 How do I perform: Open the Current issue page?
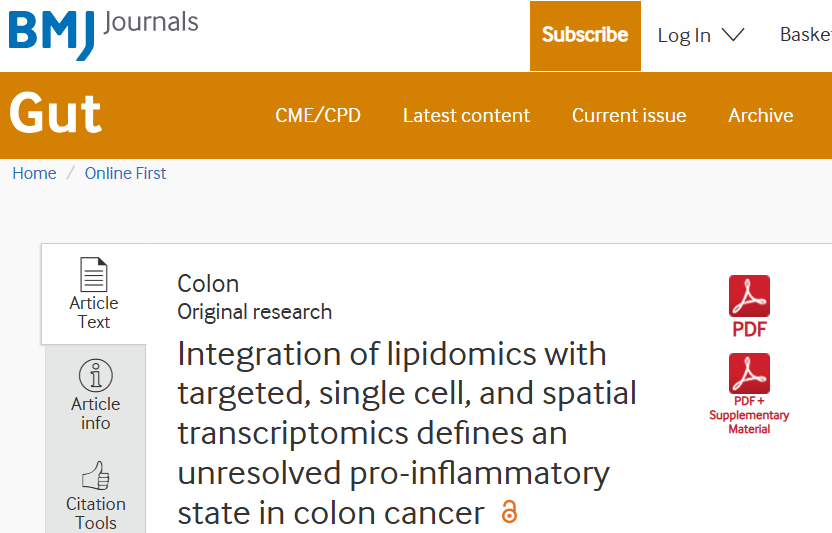pyautogui.click(x=629, y=115)
